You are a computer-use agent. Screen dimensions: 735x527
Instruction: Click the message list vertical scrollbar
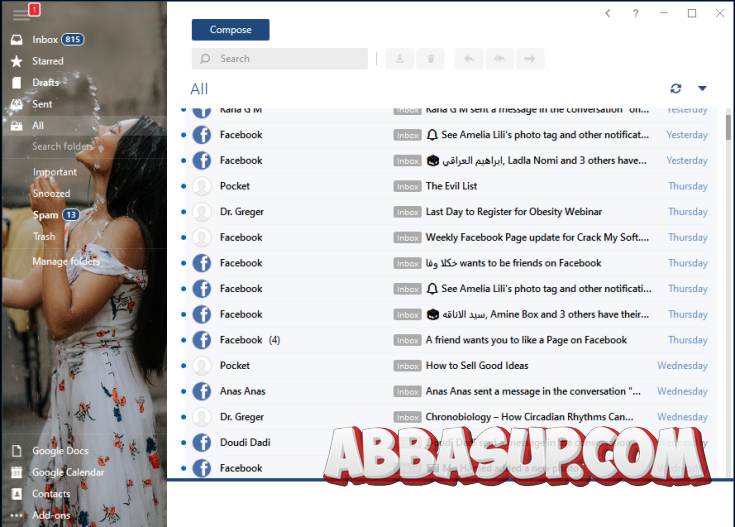(x=728, y=127)
